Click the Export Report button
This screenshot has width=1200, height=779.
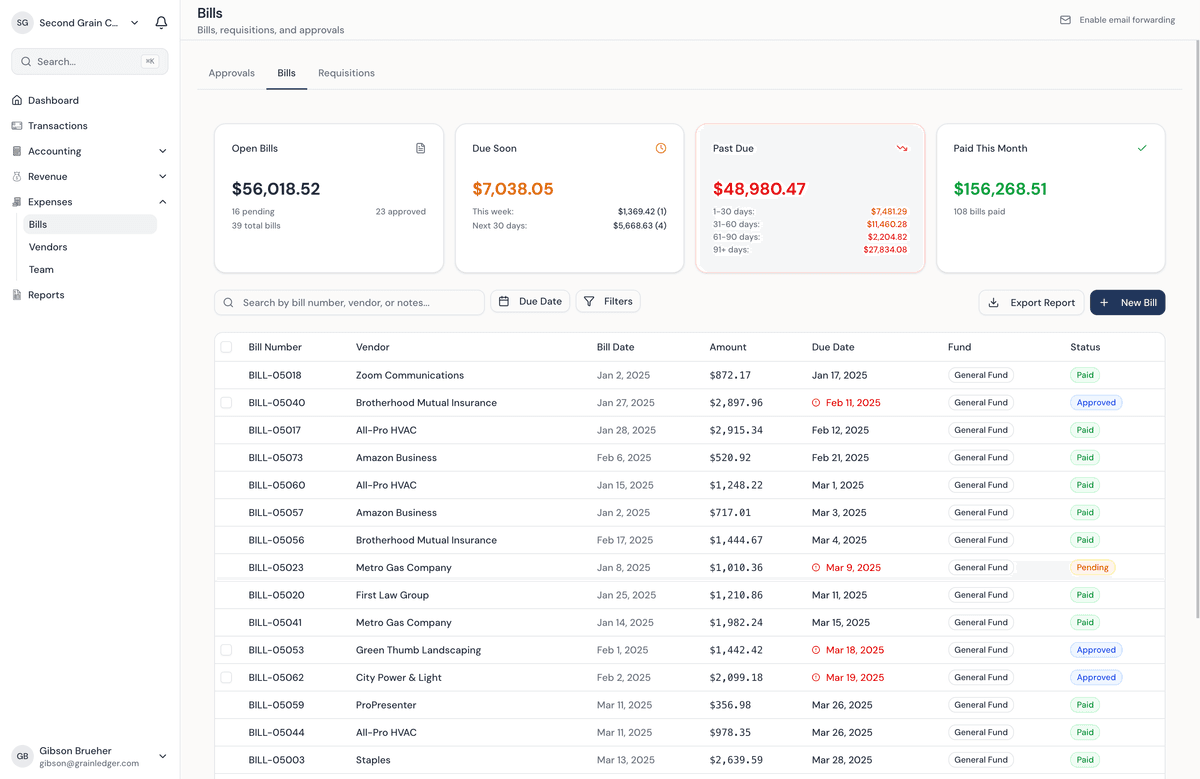coord(1031,302)
